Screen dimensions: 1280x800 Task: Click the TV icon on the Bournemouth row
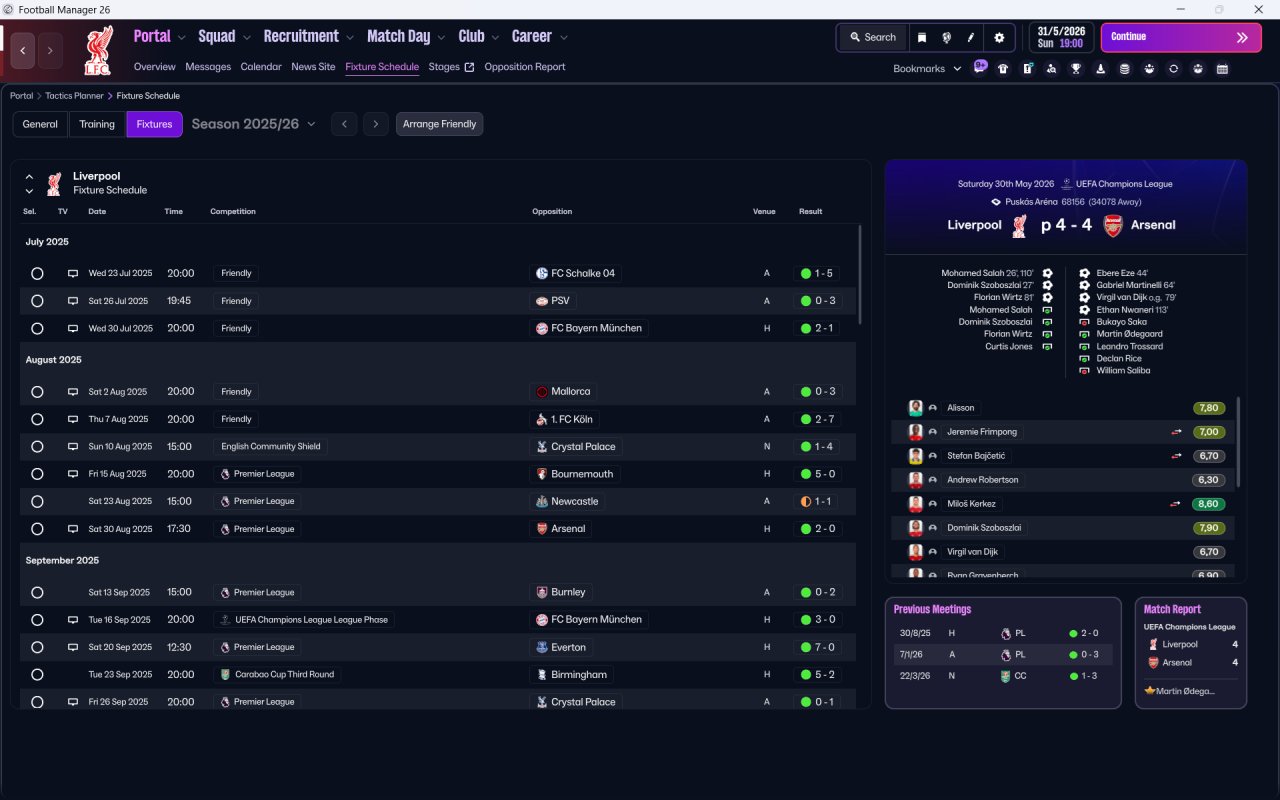[x=73, y=474]
